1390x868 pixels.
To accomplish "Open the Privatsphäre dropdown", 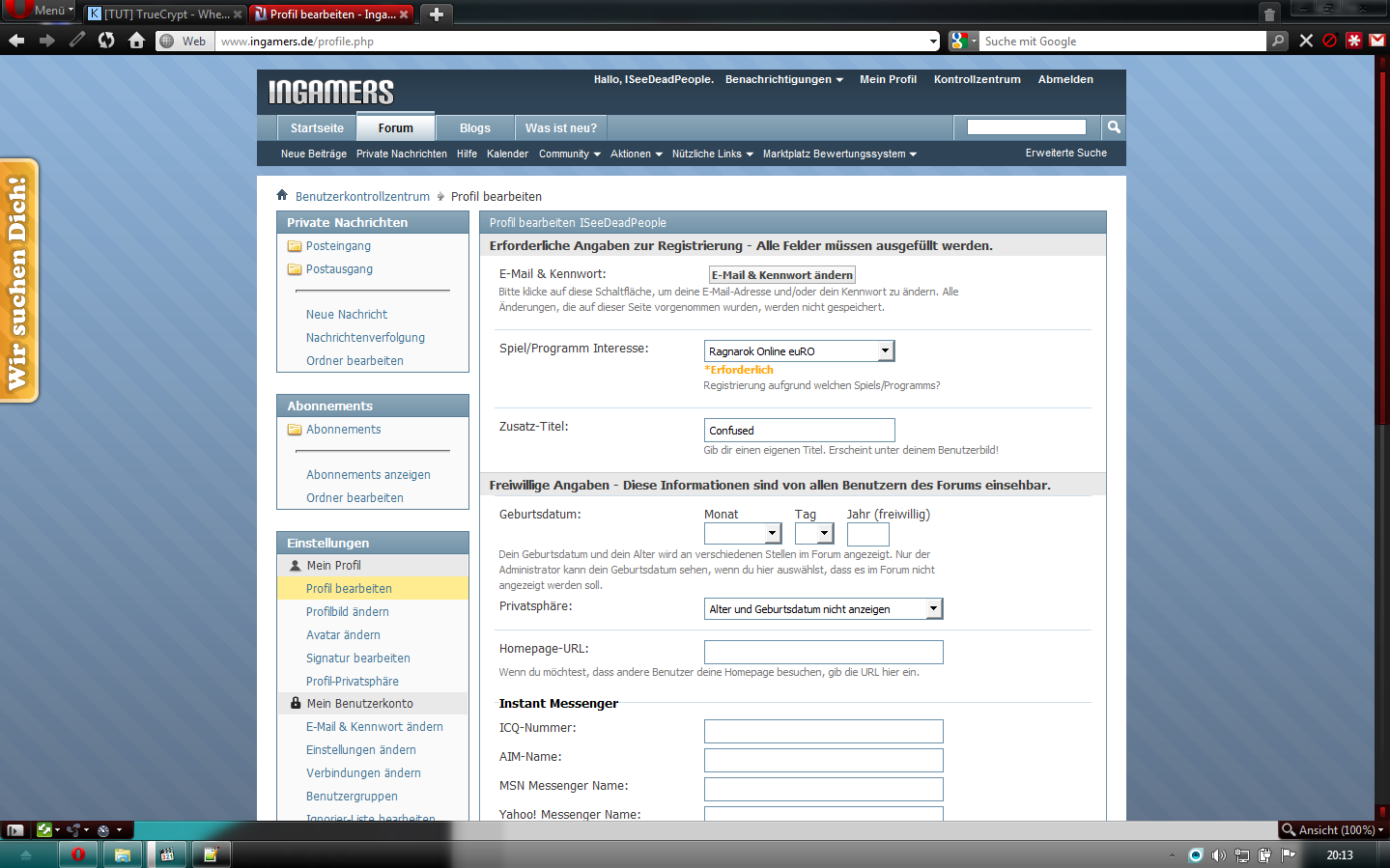I will (x=933, y=609).
